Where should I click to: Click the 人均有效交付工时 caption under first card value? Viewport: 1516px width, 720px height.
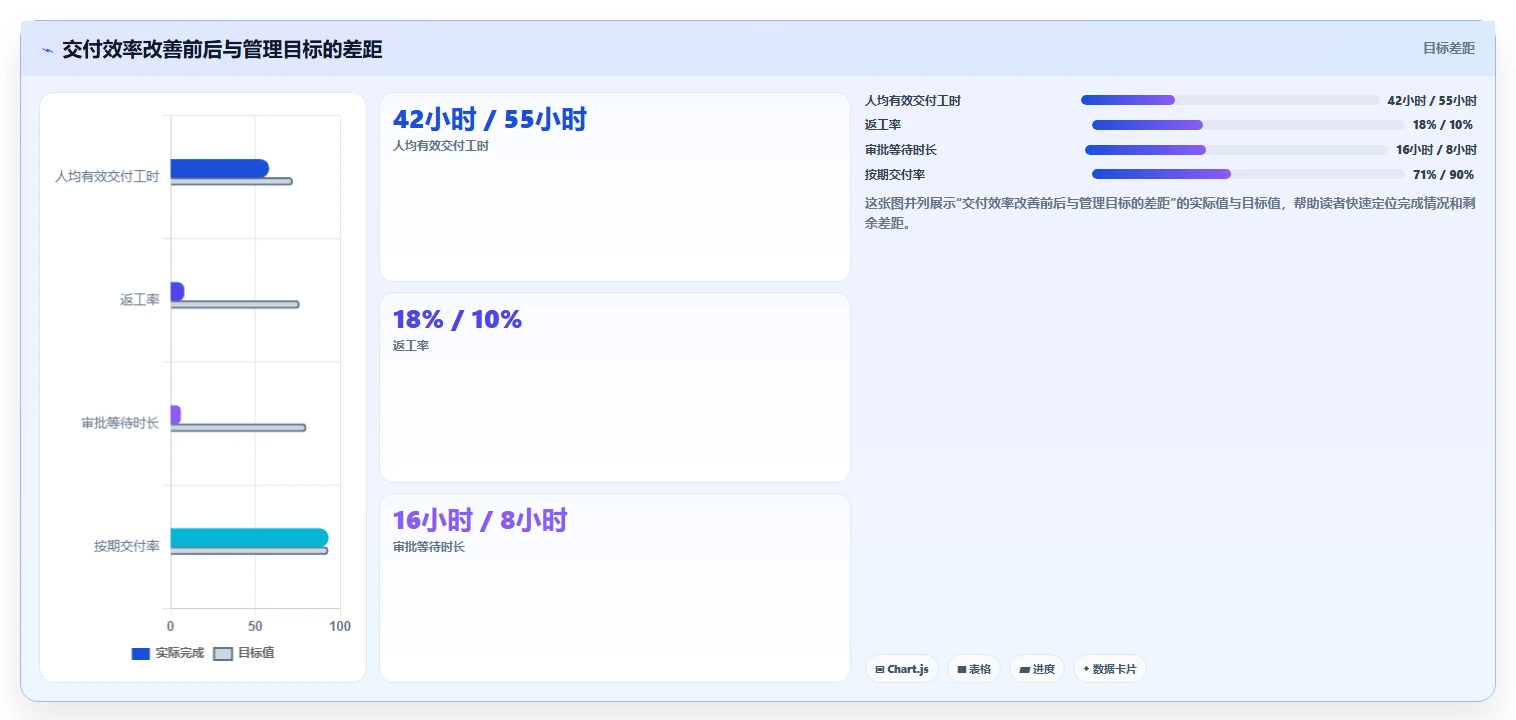click(x=441, y=146)
